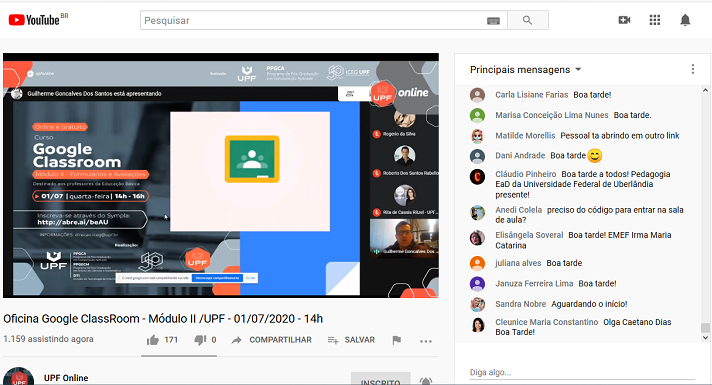712x385 pixels.
Task: Open the UPF Online channel name link
Action: (x=66, y=378)
